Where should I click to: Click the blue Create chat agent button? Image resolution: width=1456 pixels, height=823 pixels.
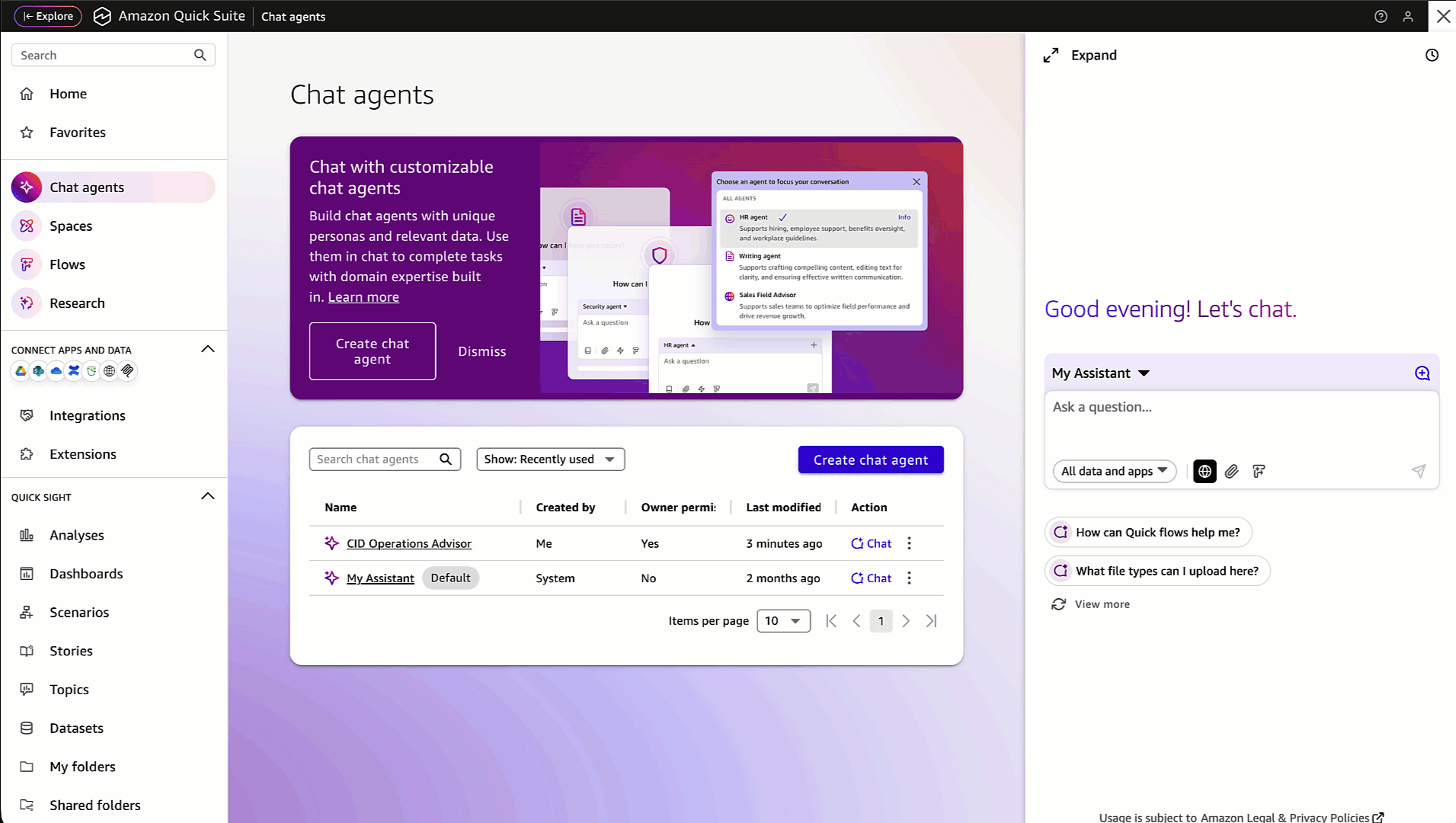coord(871,460)
